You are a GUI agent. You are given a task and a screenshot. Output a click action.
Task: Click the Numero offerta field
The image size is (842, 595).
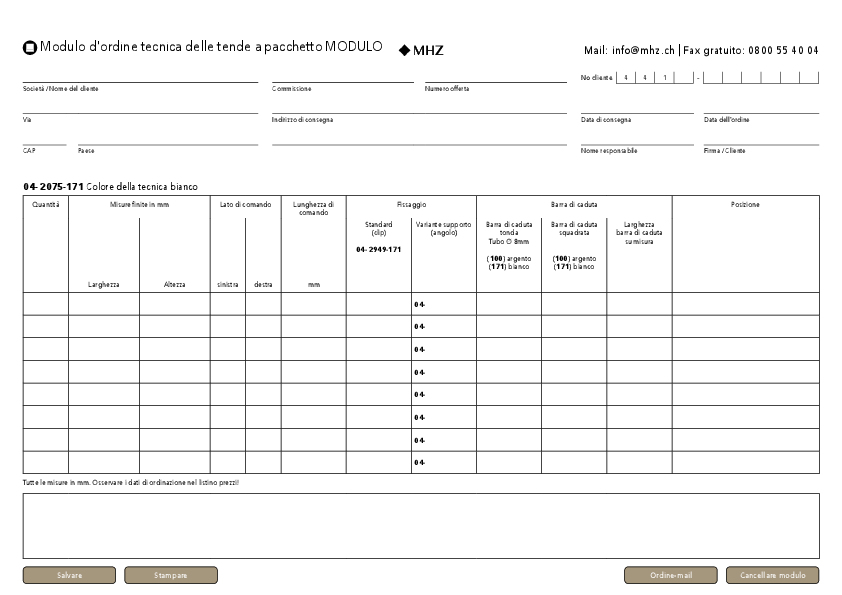point(495,76)
